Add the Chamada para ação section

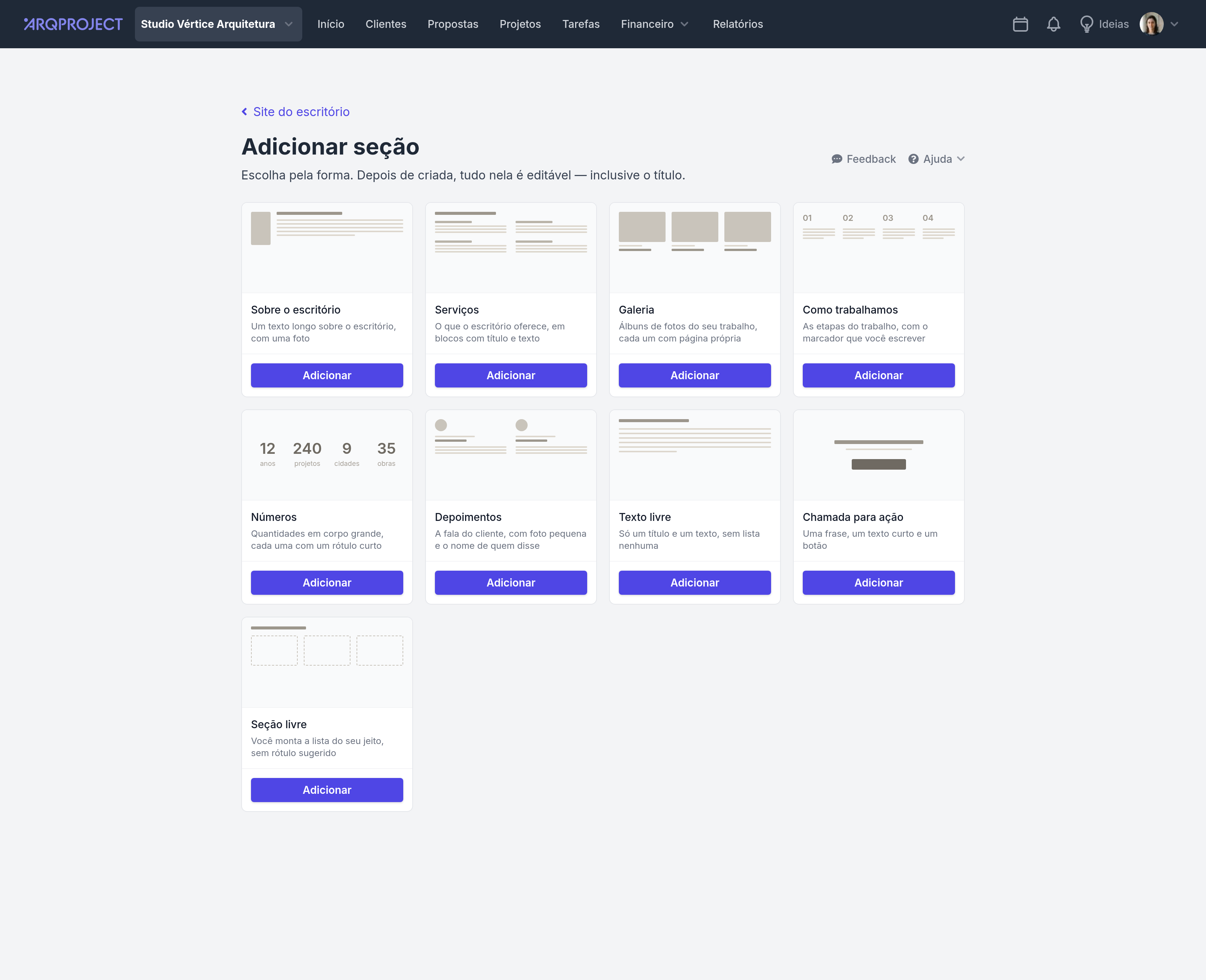point(879,583)
